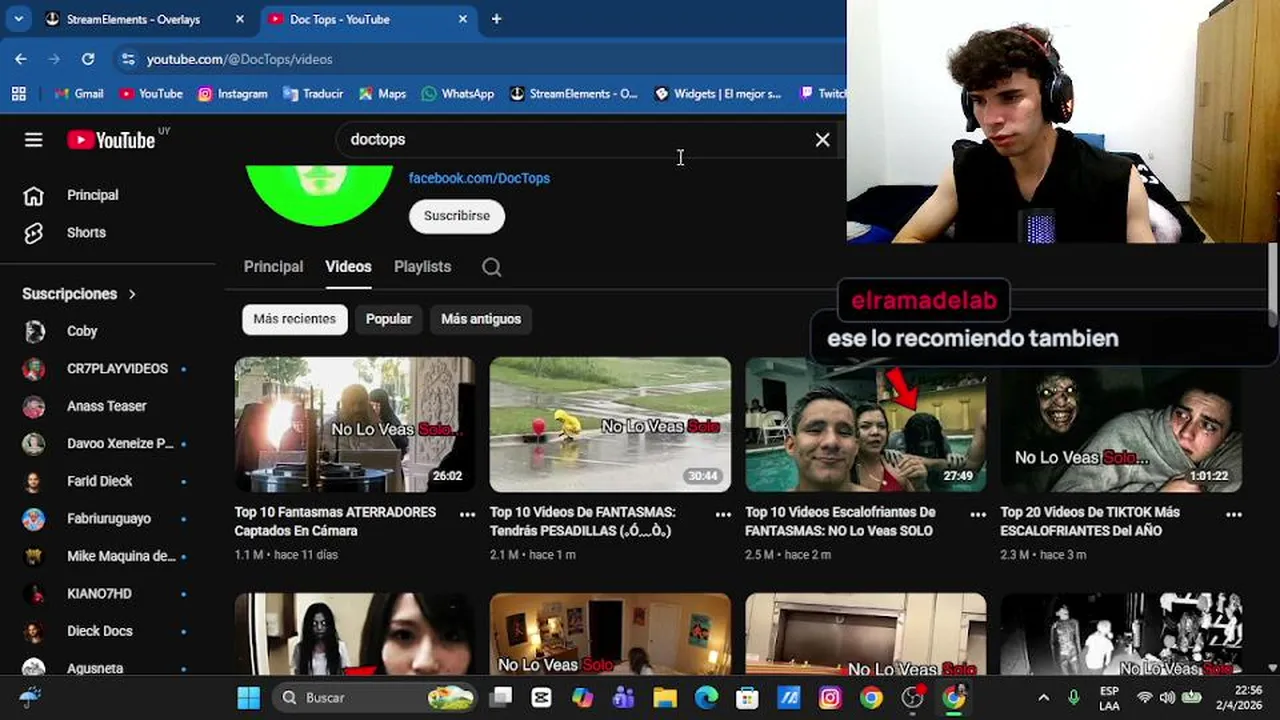1280x720 pixels.
Task: Expand the Suscripciones section
Action: pyautogui.click(x=79, y=294)
